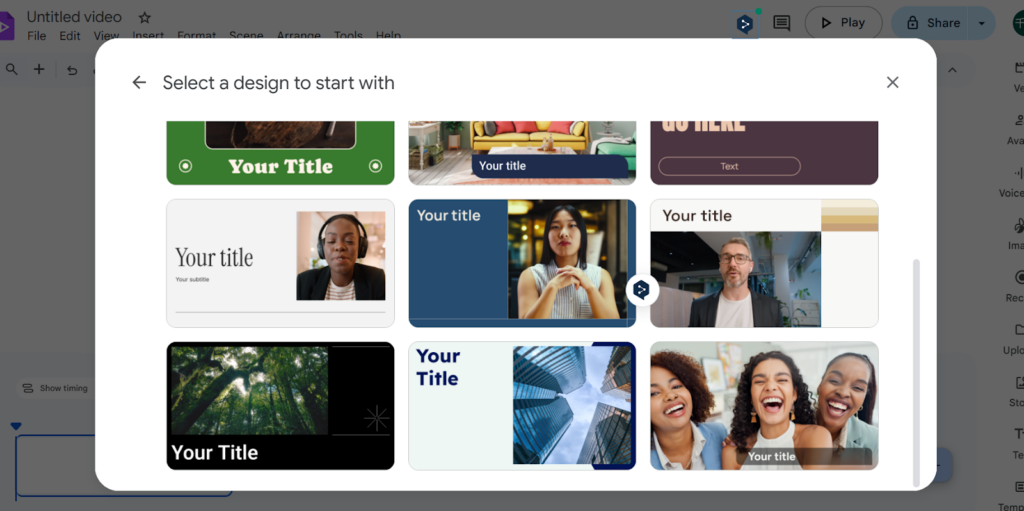Select the blue design with woman speaking
Screen dimensions: 1024x511
pyautogui.click(x=522, y=263)
